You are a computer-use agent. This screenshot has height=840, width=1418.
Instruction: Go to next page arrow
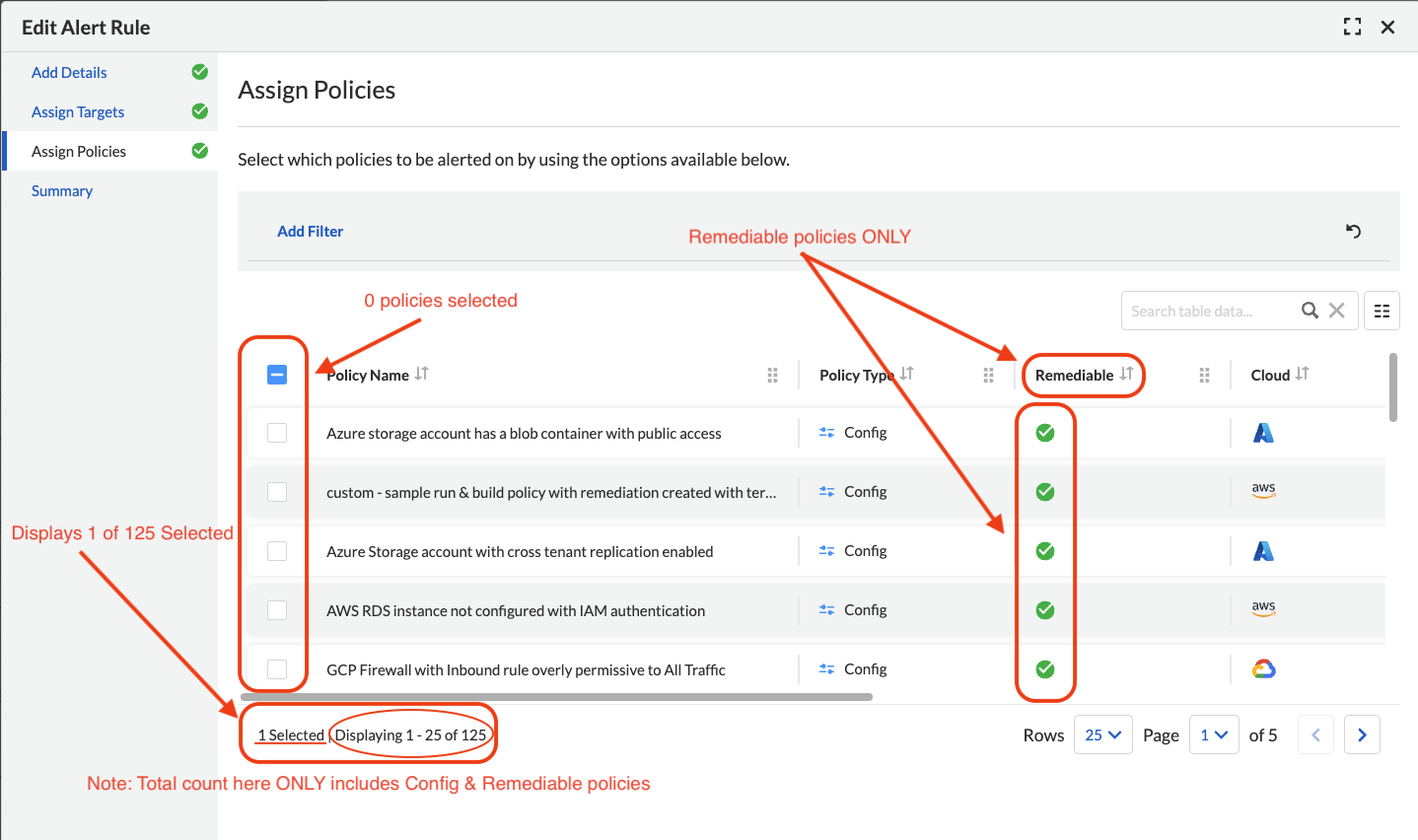(1362, 735)
